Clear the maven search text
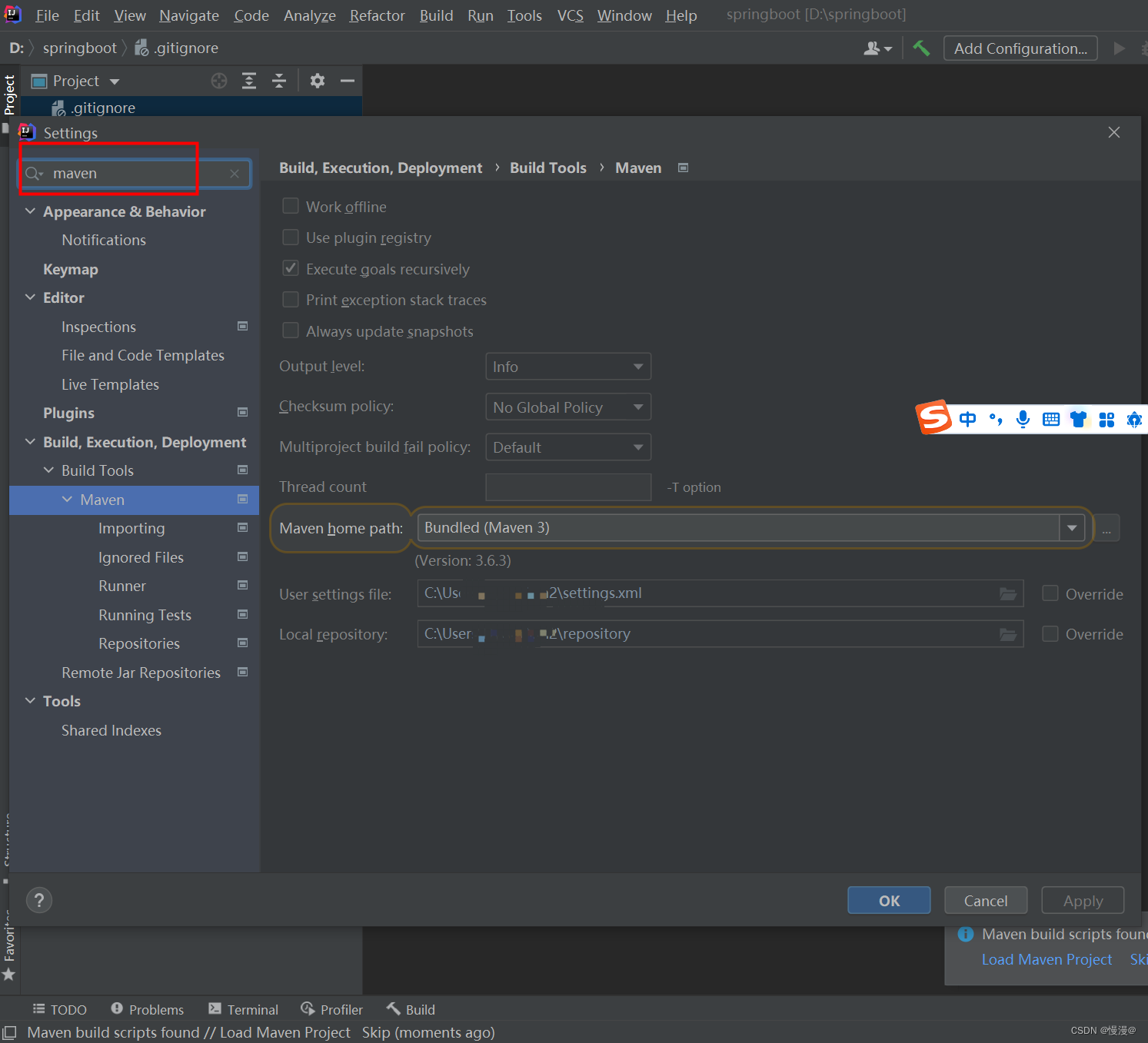The image size is (1148, 1043). point(235,174)
